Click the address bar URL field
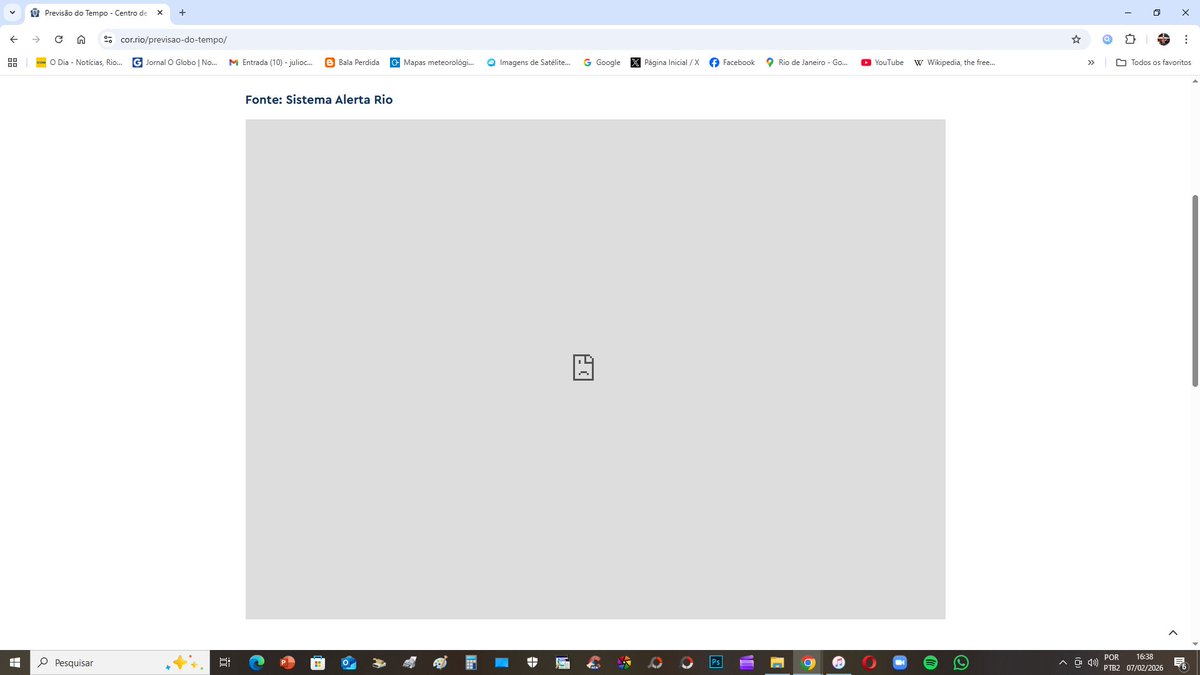Screen dimensions: 1200x675 [x=590, y=39]
